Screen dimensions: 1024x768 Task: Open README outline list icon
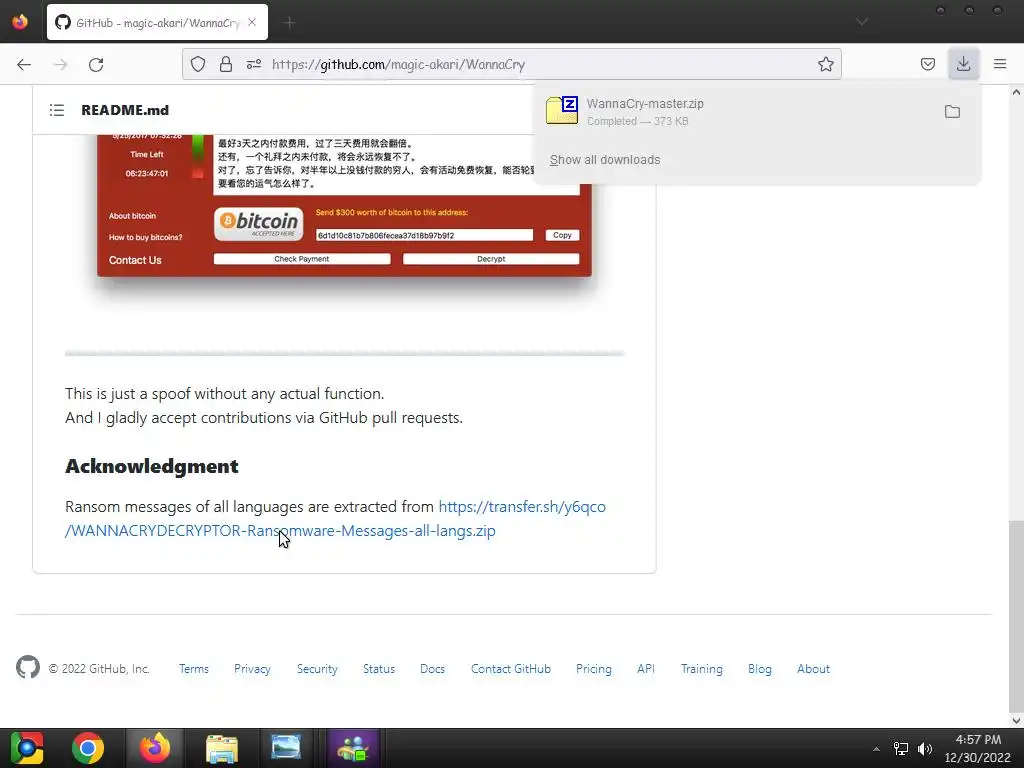pos(57,110)
